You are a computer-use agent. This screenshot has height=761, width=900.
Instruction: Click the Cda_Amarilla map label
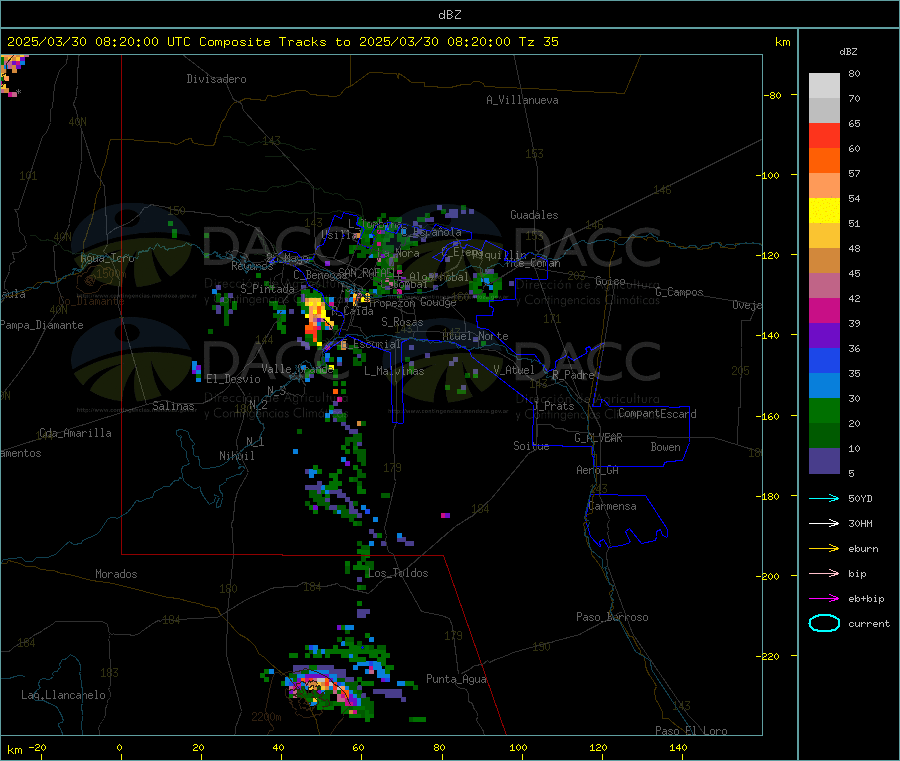pos(75,433)
